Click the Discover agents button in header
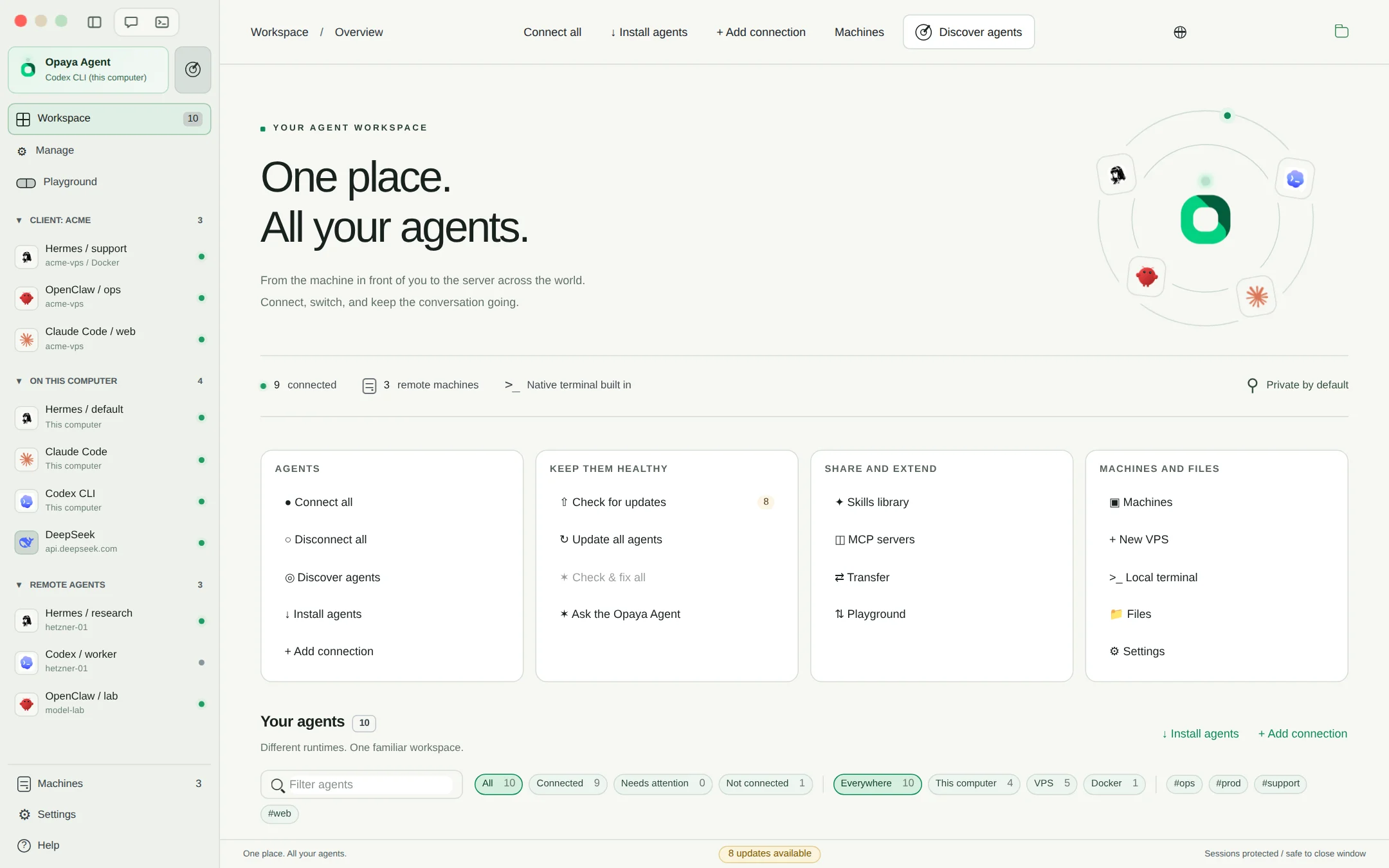This screenshot has width=1389, height=868. (x=968, y=32)
